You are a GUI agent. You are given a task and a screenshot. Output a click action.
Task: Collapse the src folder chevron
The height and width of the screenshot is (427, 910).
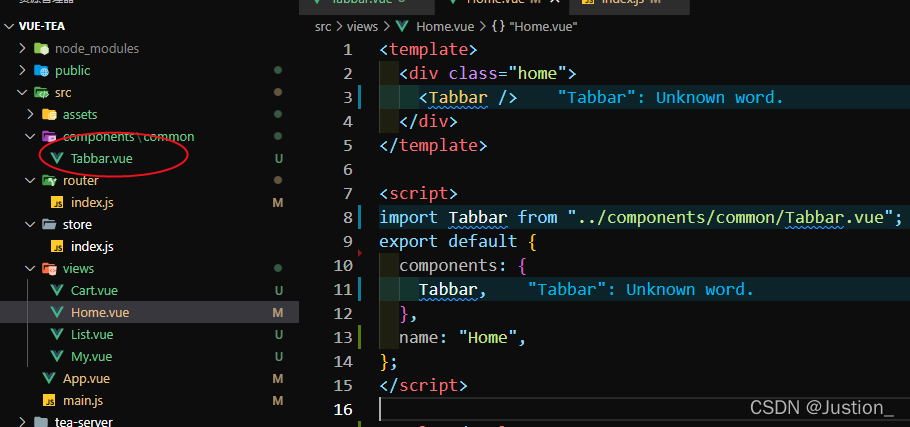[x=22, y=92]
